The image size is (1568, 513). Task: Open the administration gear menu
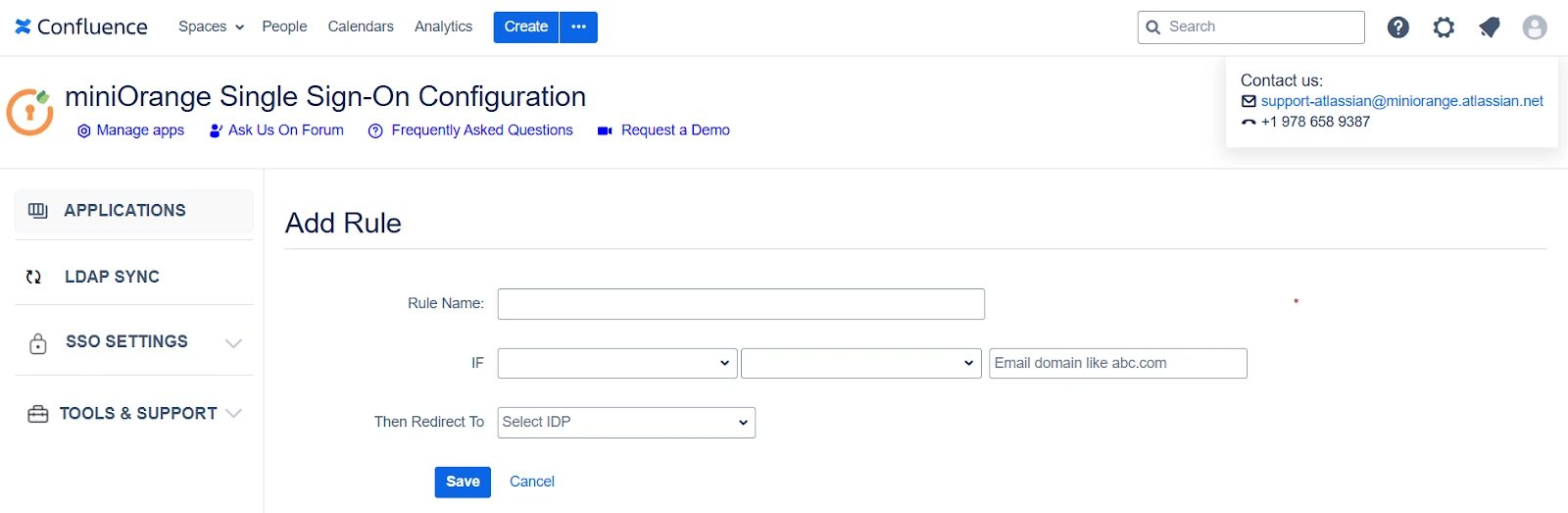pos(1444,27)
